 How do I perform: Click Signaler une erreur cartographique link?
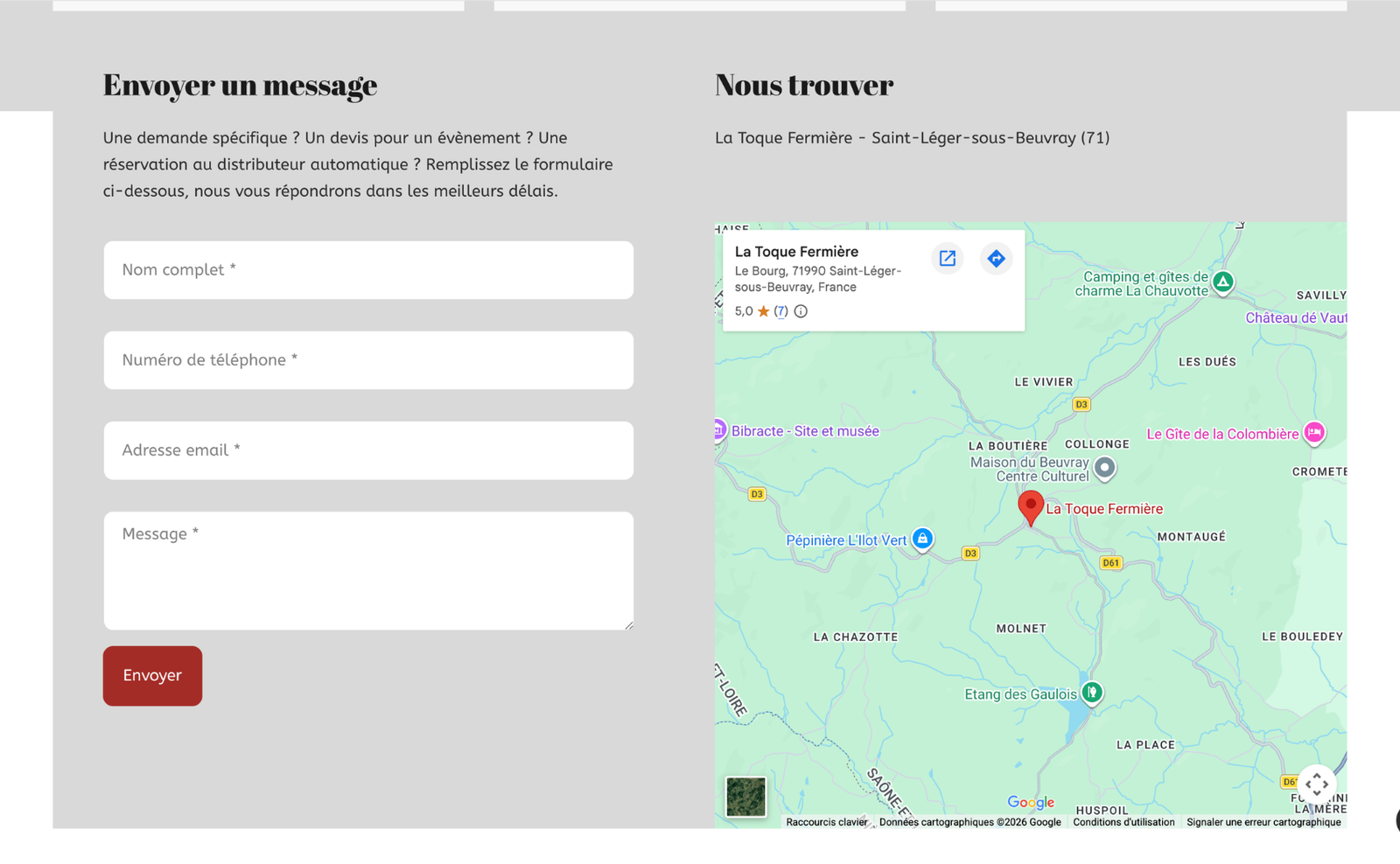tap(1263, 822)
